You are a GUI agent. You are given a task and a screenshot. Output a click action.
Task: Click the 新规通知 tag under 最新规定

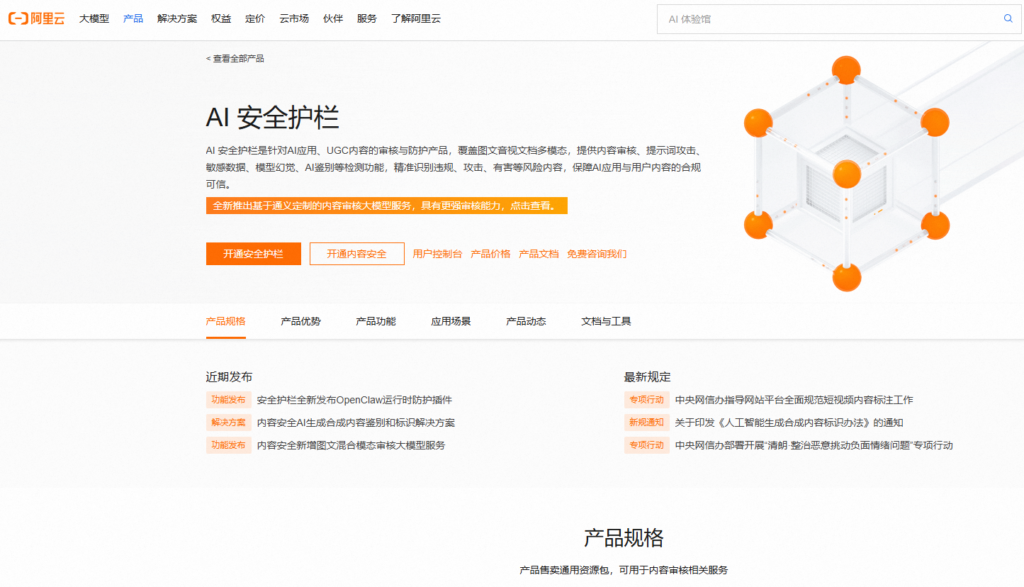(647, 422)
